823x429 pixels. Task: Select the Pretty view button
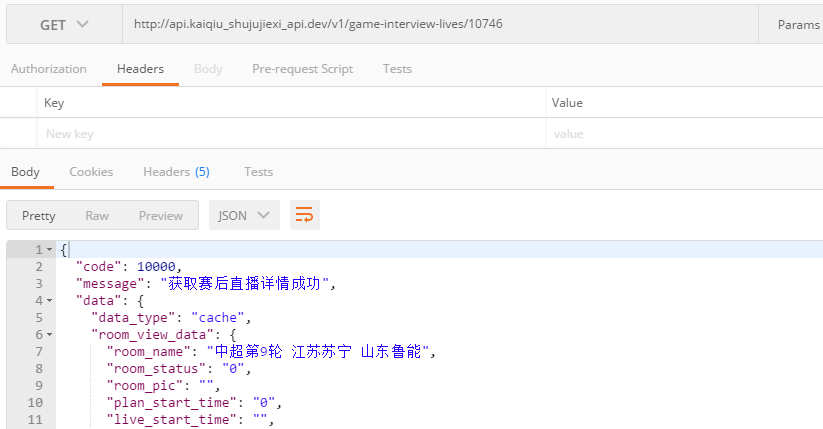[x=39, y=216]
